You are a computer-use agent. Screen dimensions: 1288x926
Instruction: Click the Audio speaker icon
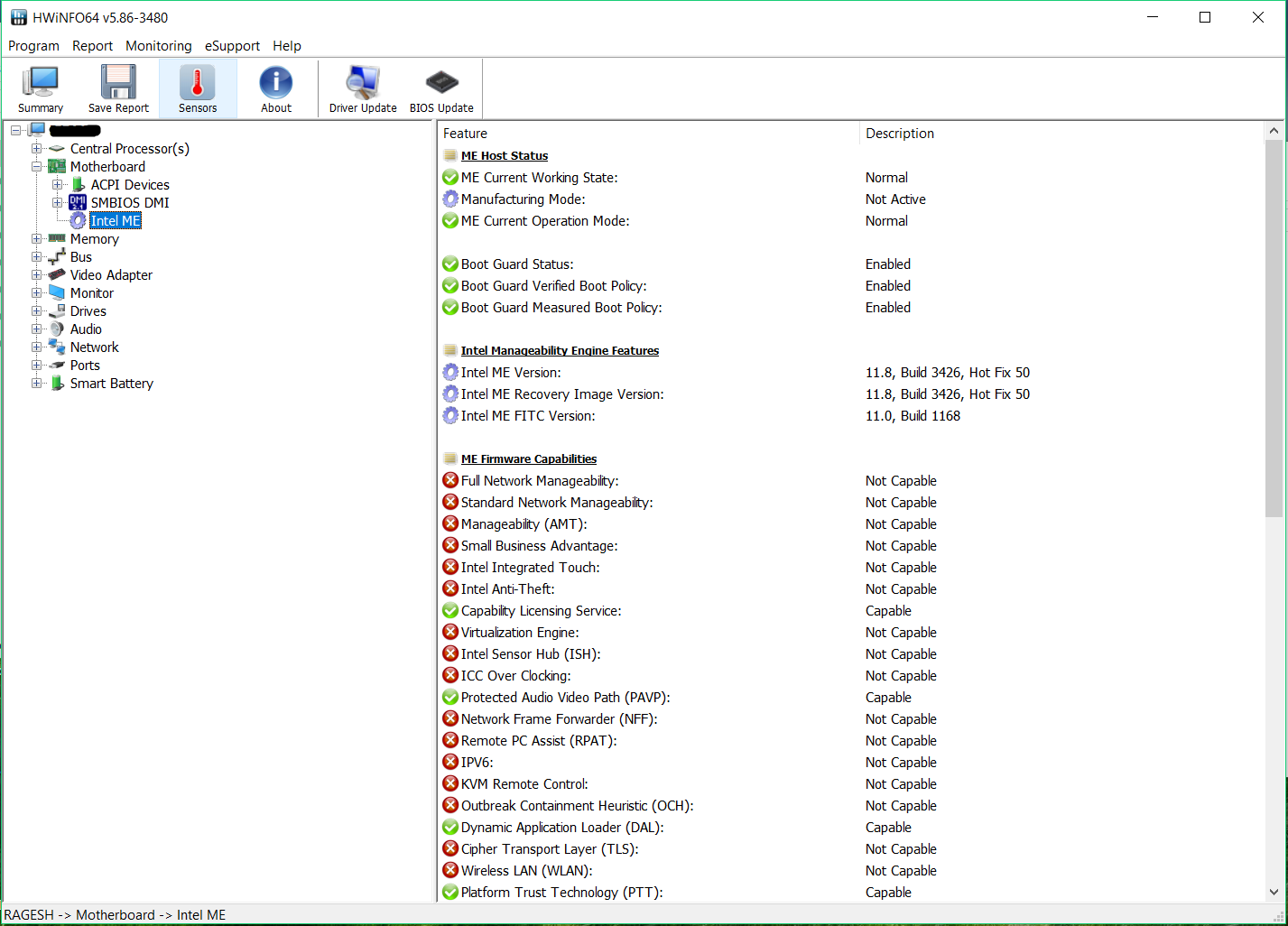[57, 329]
